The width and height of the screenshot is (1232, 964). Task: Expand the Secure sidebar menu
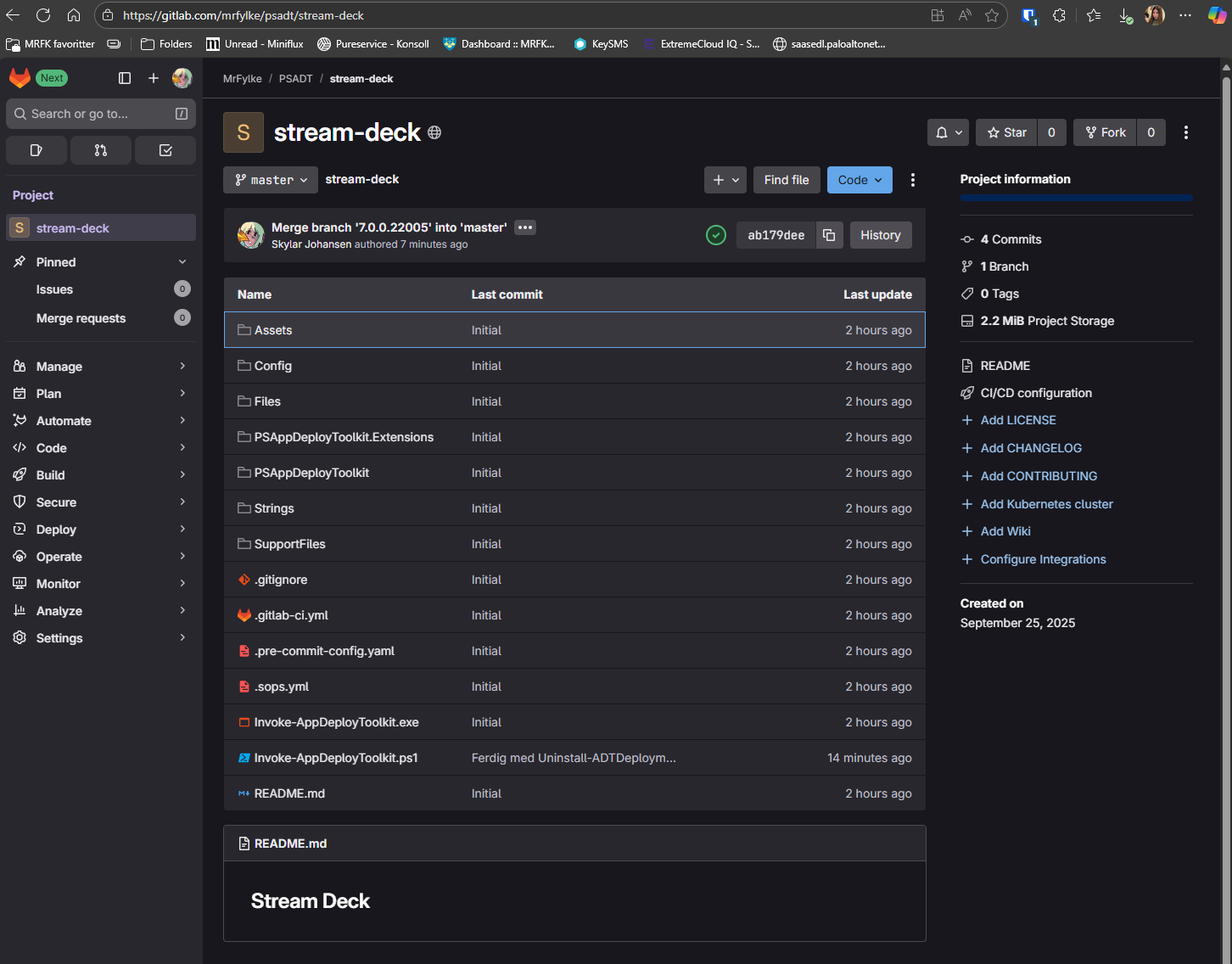[x=101, y=502]
